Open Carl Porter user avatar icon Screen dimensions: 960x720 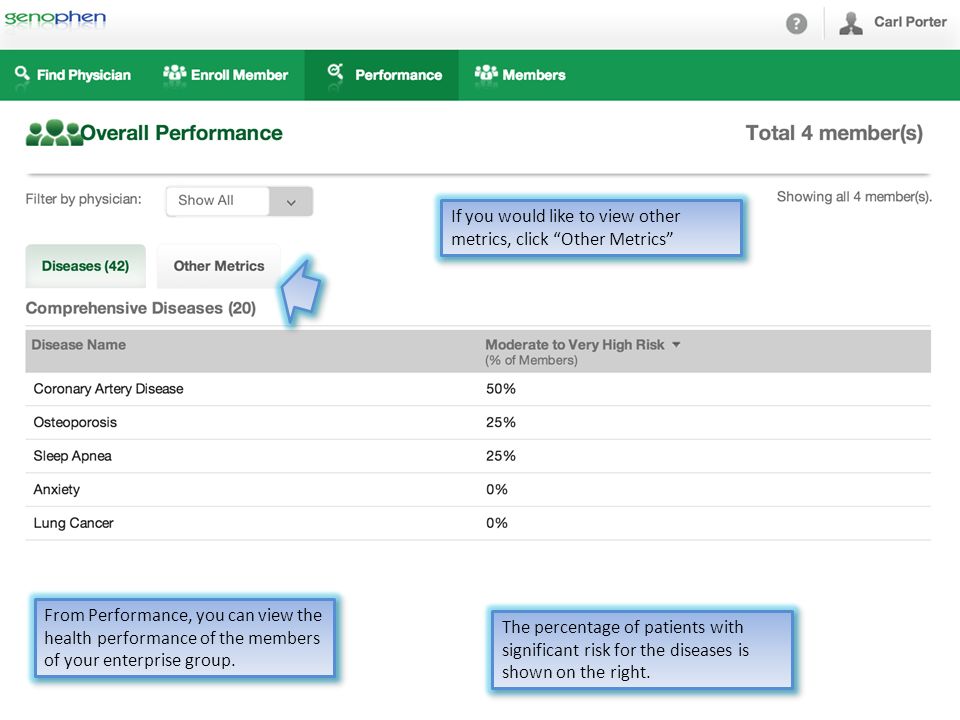coord(850,23)
